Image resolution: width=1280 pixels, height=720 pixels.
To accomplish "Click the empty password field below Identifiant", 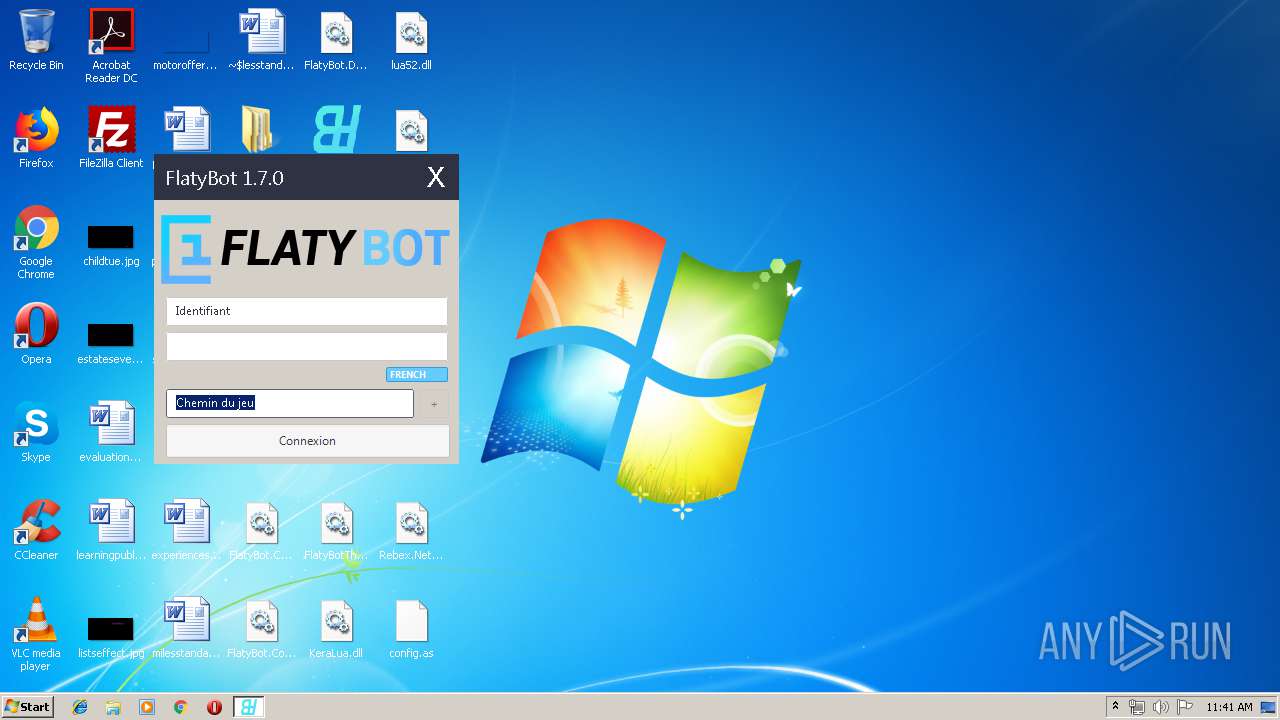I will point(306,347).
